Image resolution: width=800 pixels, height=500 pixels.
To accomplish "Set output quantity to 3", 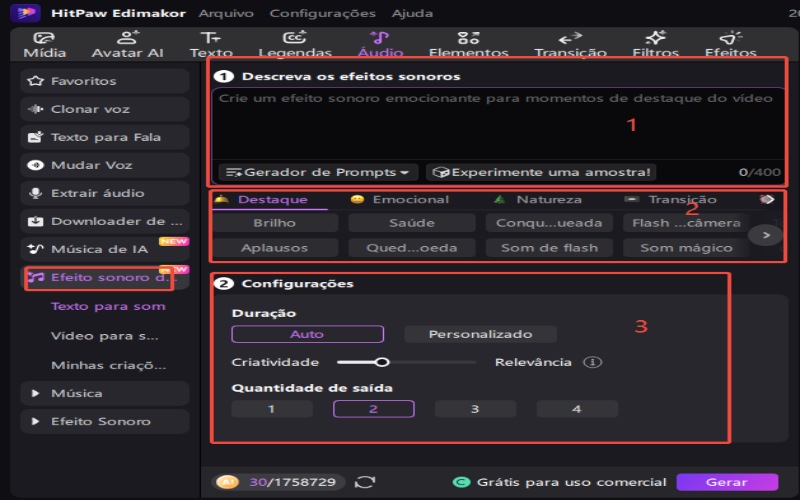I will pyautogui.click(x=475, y=409).
